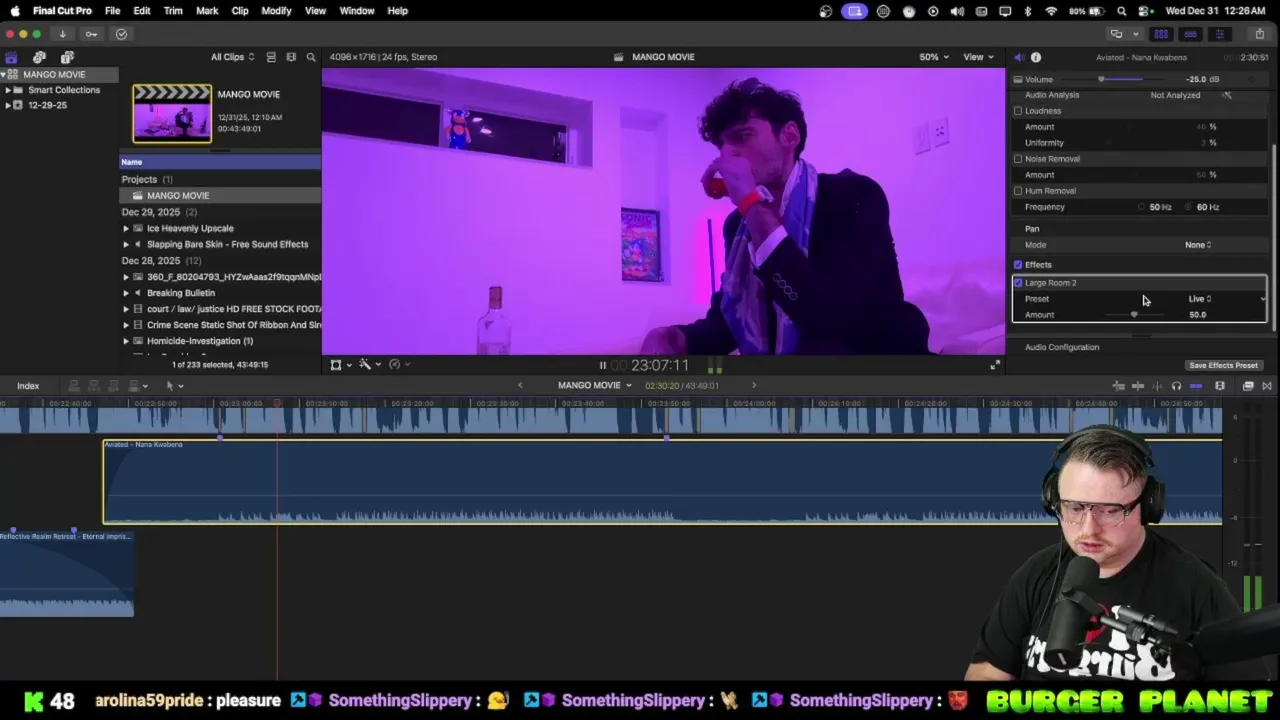Disable the Large Room 2 effect
The width and height of the screenshot is (1280, 720).
(1018, 283)
